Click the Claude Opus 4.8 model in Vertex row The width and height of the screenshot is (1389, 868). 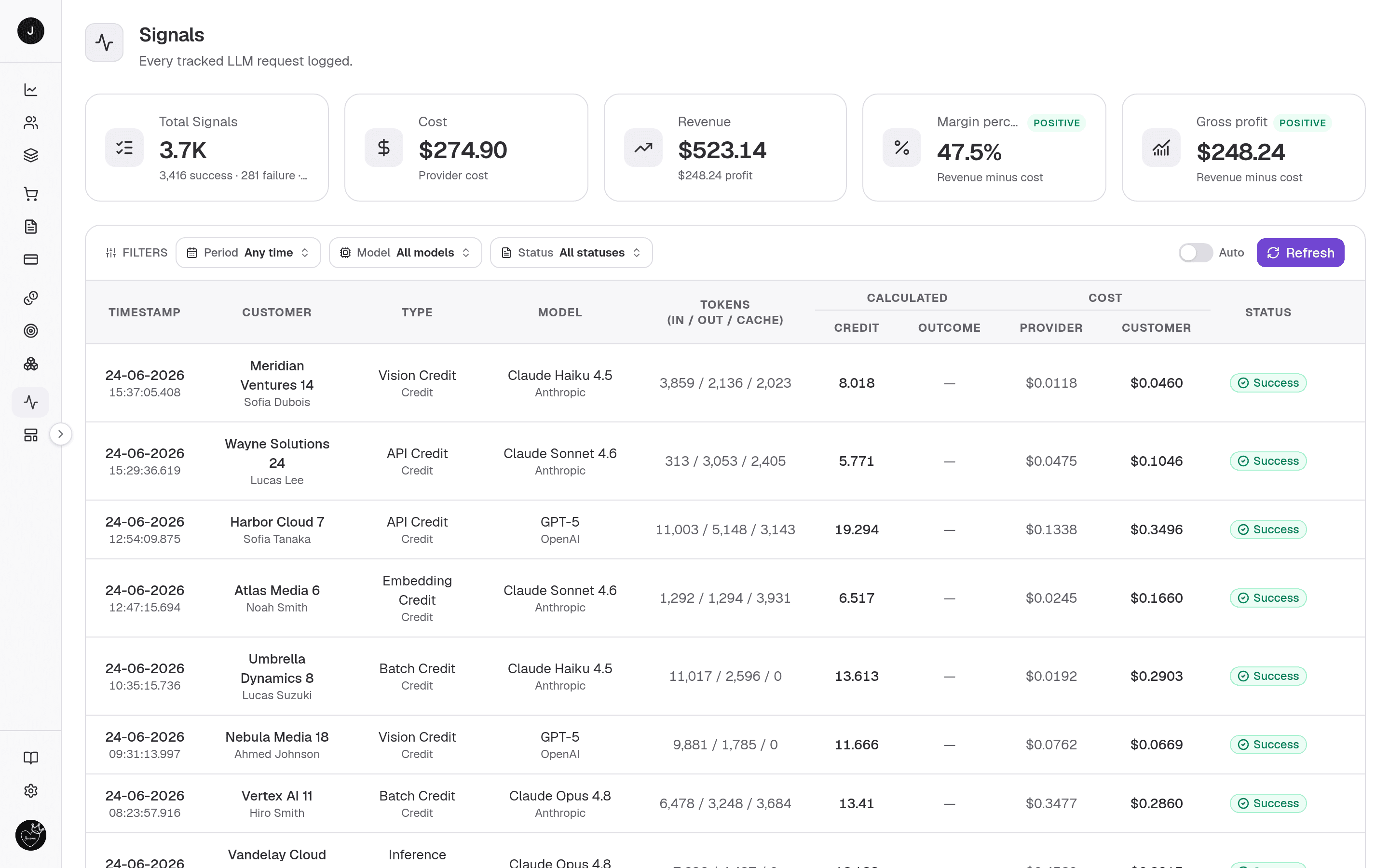coord(559,796)
